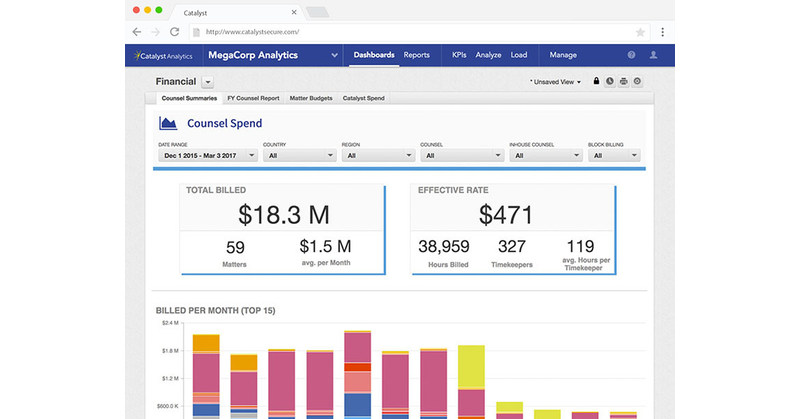Click the large yellow bar segment
800x419 pixels.
pyautogui.click(x=471, y=367)
